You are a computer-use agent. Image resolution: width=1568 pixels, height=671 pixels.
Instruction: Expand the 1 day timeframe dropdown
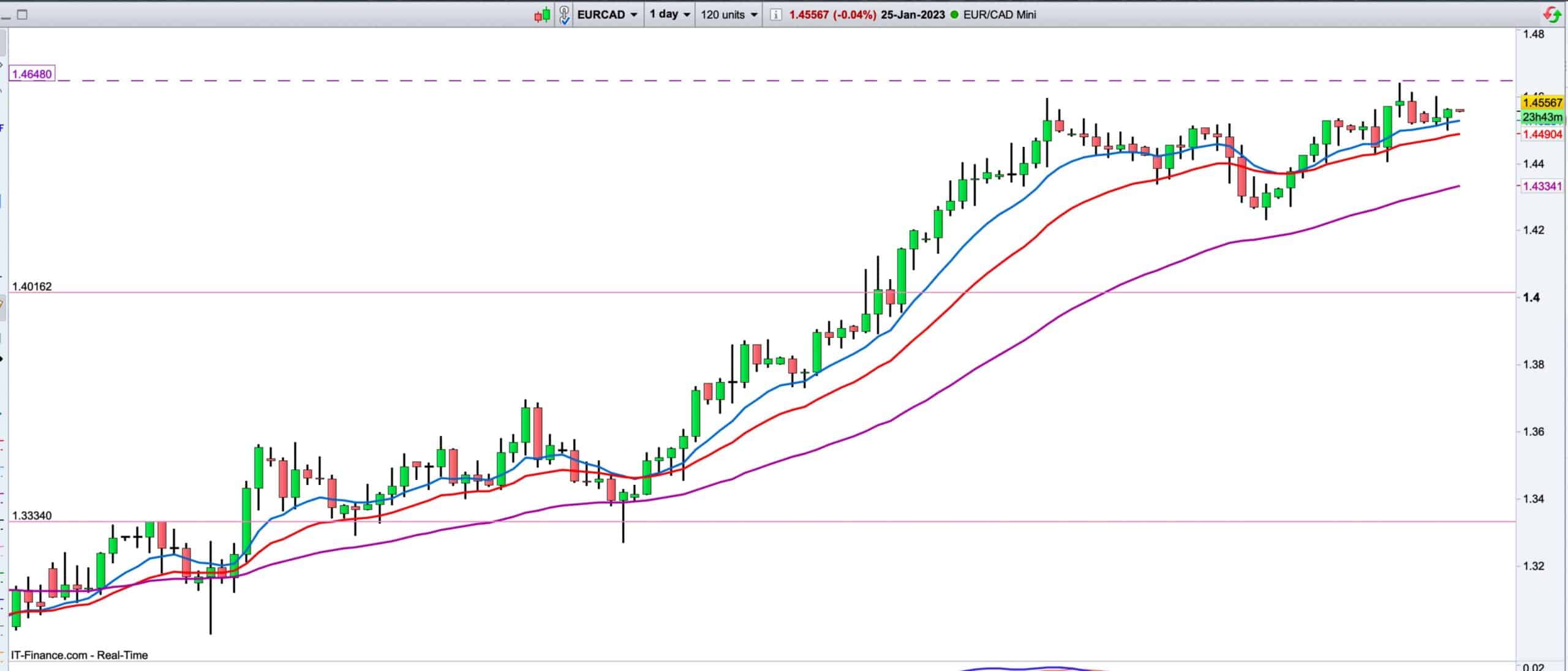tap(669, 15)
